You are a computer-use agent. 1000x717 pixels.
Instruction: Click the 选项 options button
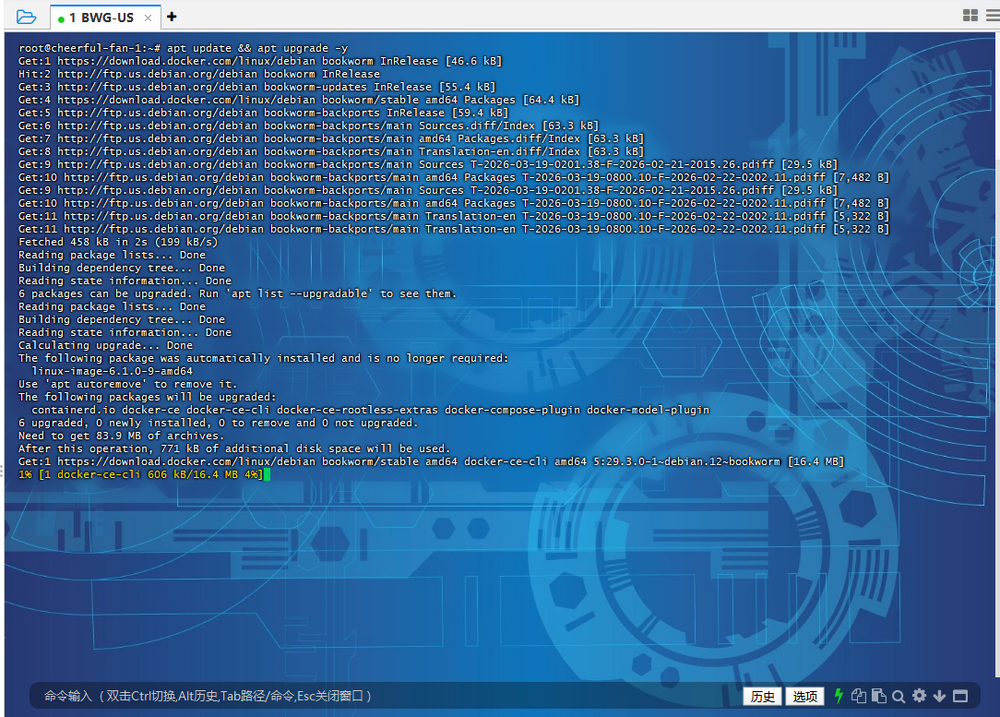pyautogui.click(x=805, y=696)
